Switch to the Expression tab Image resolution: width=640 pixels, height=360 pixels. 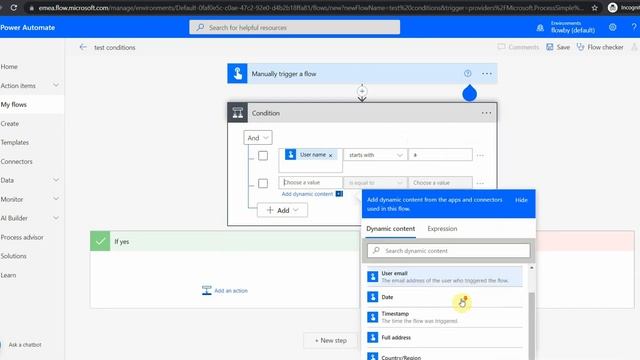click(442, 229)
